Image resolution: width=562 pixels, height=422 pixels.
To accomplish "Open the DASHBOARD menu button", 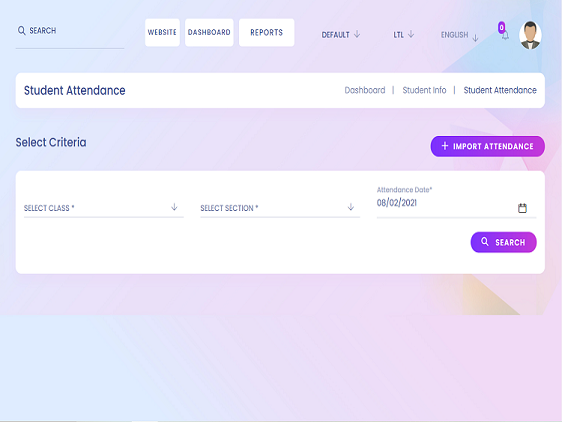I will coord(209,33).
